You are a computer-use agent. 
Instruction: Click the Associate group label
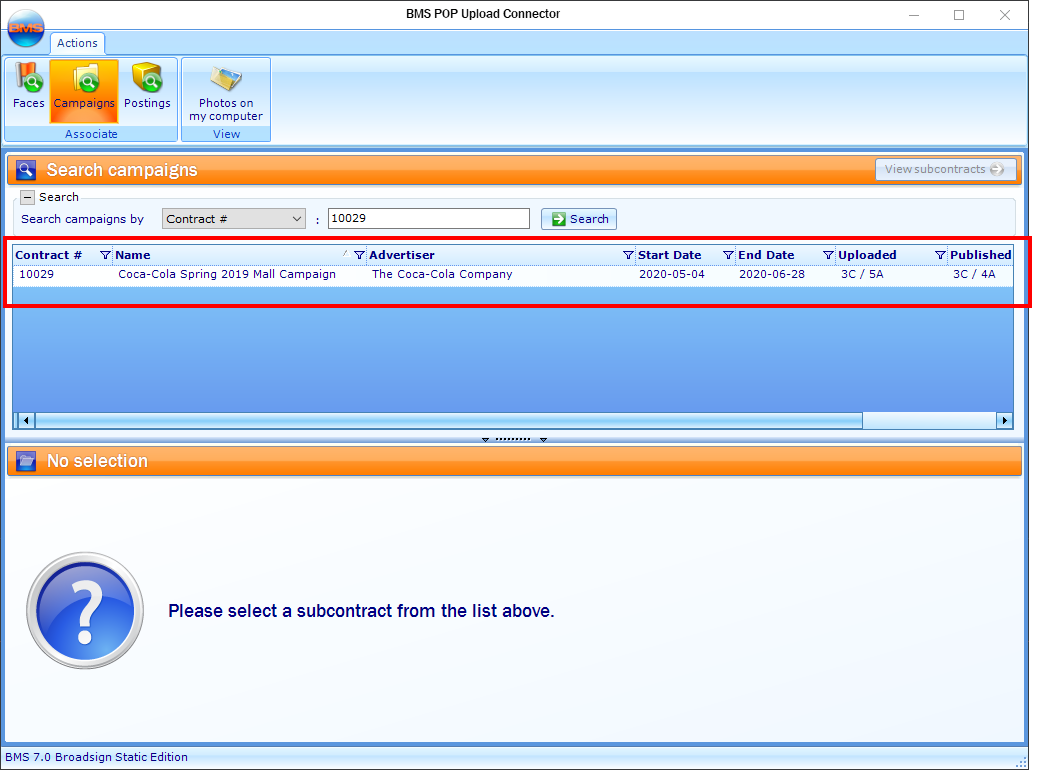[91, 134]
